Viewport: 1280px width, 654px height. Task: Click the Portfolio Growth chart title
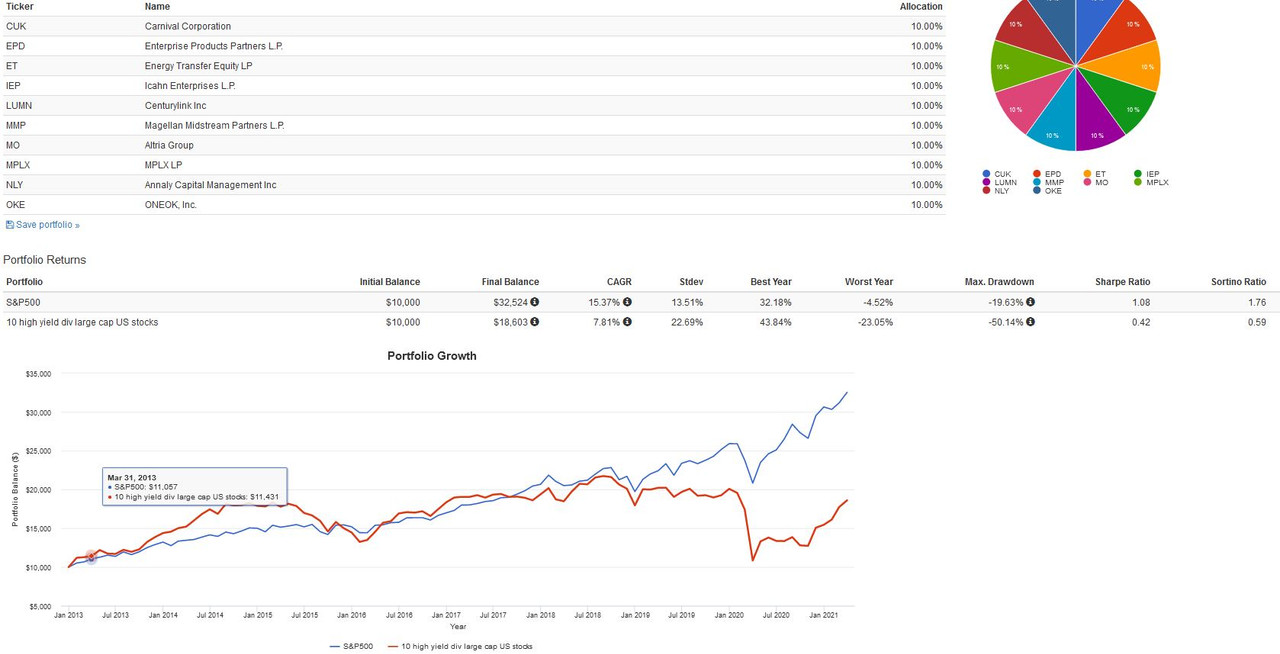(432, 356)
